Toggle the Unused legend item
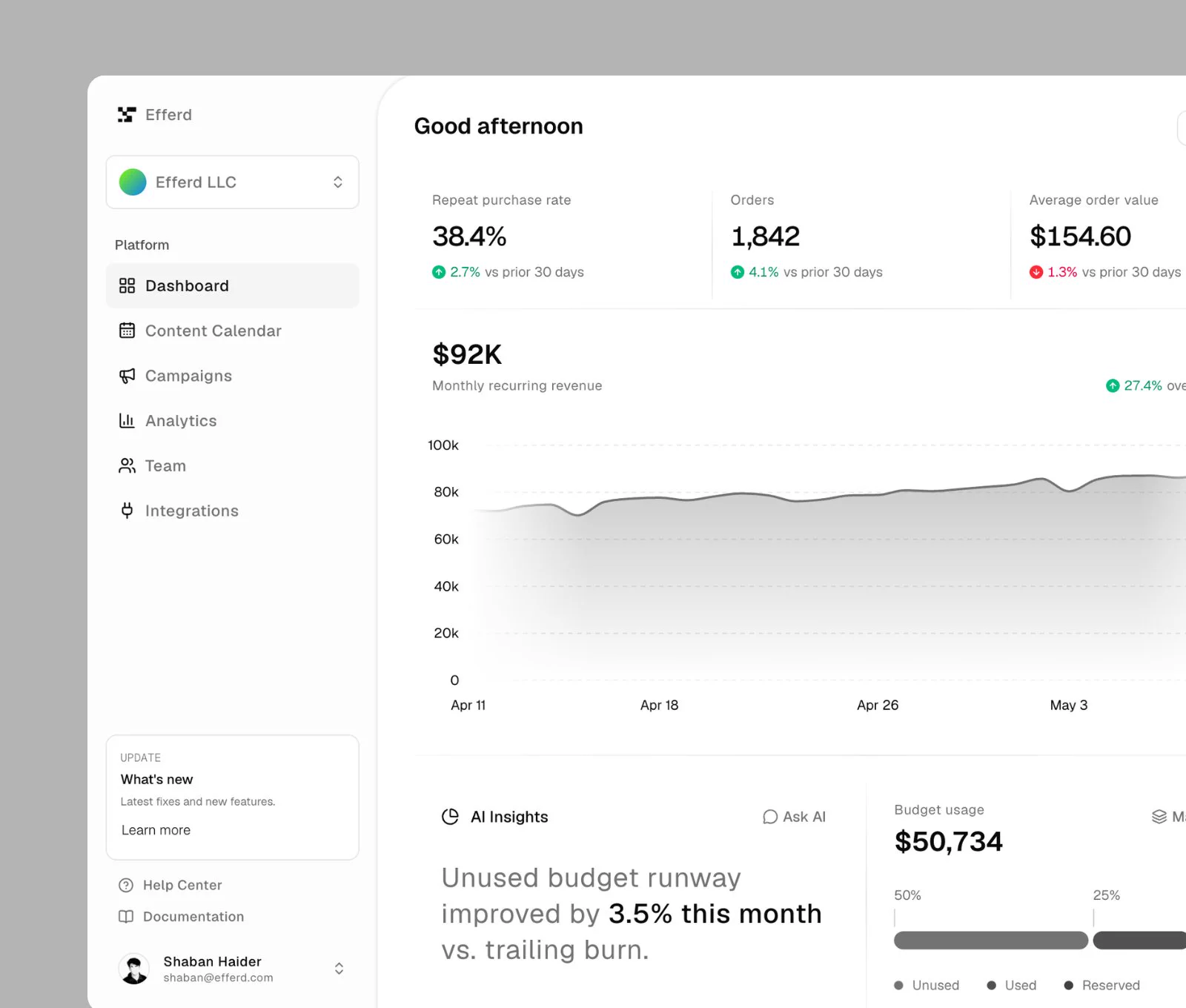The image size is (1186, 1008). coord(927,985)
